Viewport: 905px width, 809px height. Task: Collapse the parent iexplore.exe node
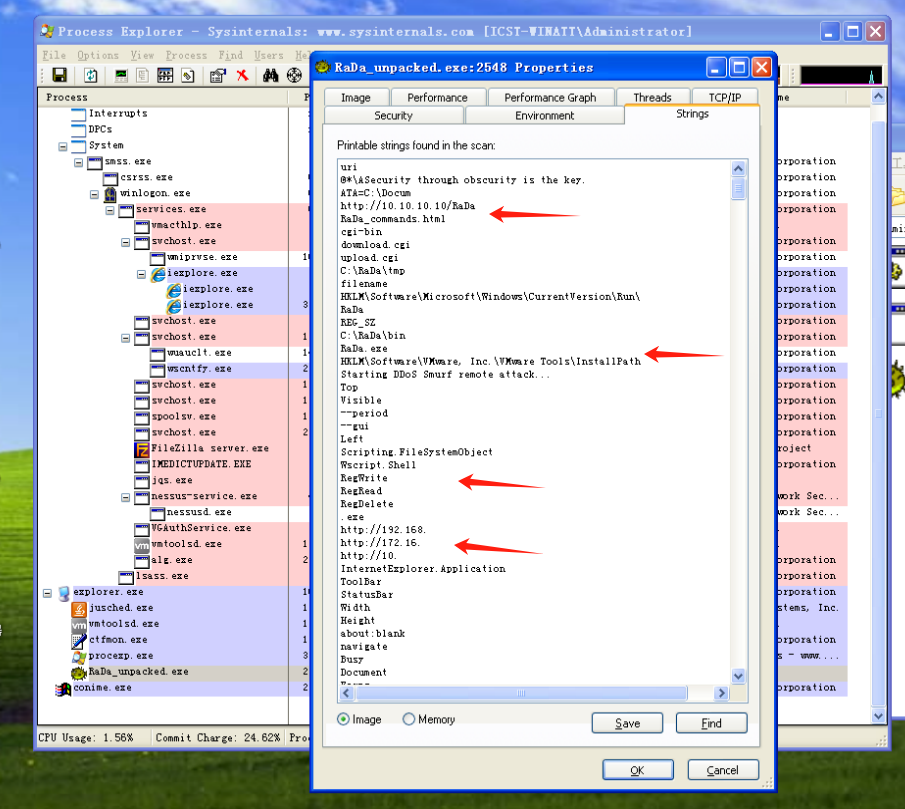click(x=141, y=274)
